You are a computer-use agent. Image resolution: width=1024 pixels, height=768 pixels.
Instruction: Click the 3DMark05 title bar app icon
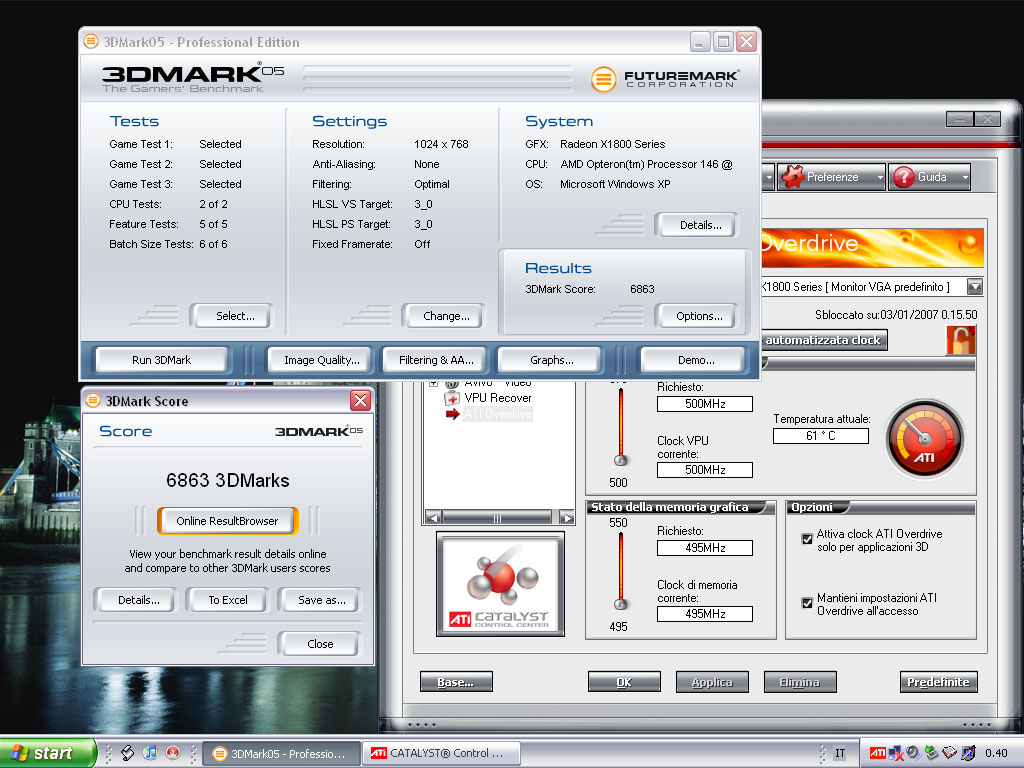pos(91,42)
